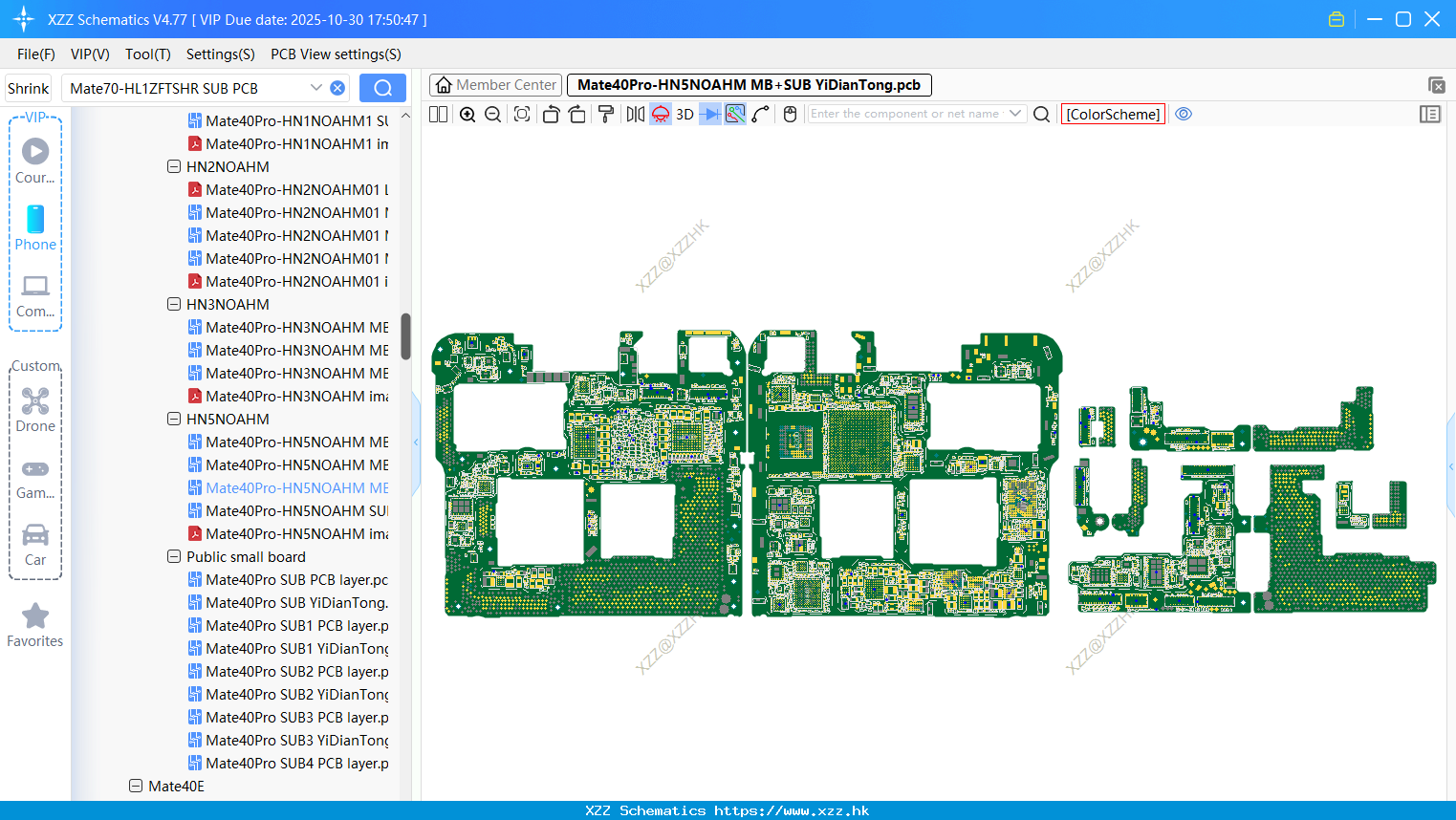Select the Car category icon
Image resolution: width=1456 pixels, height=820 pixels.
tap(35, 534)
